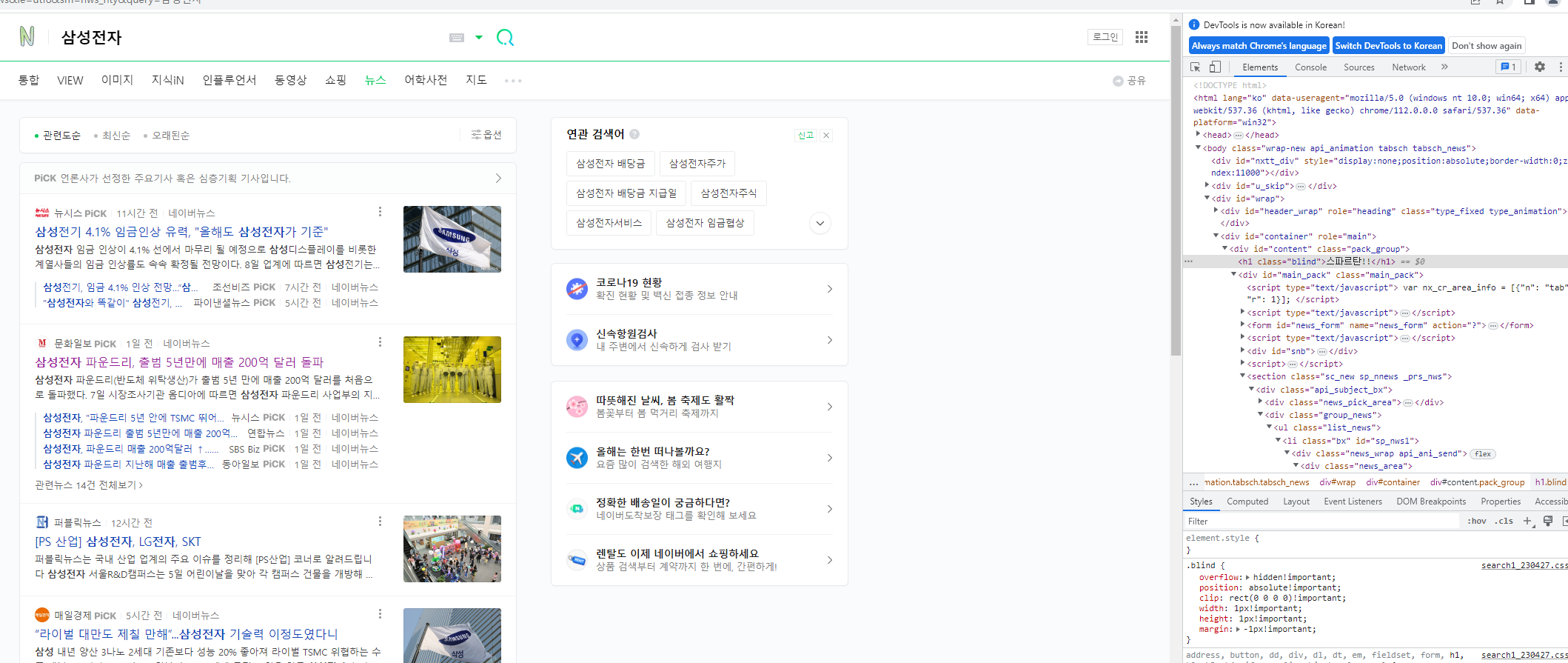Open the more-menu dots for the 매일경제 article
This screenshot has height=663, width=1568.
point(381,614)
